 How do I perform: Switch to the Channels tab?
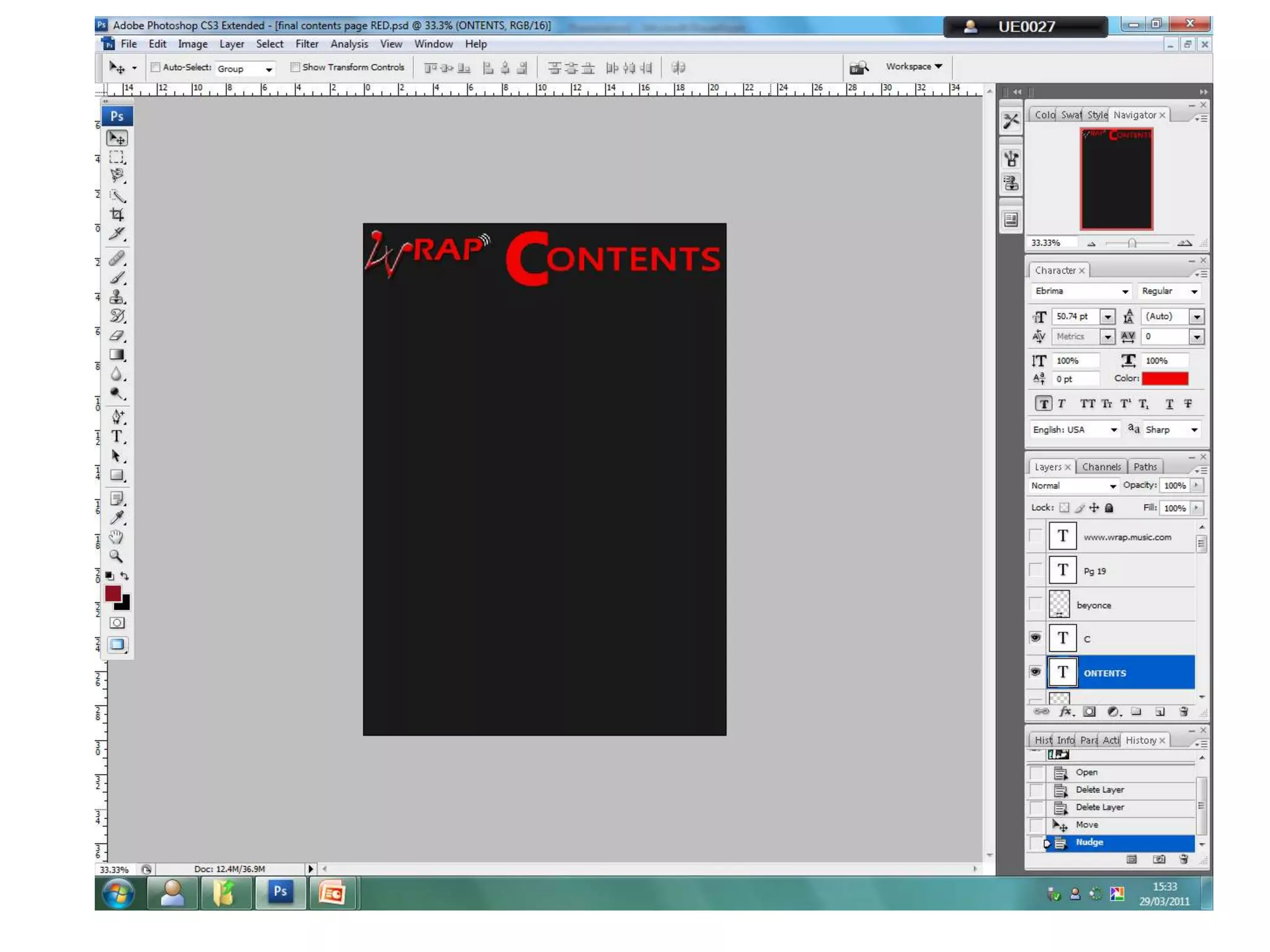tap(1101, 467)
